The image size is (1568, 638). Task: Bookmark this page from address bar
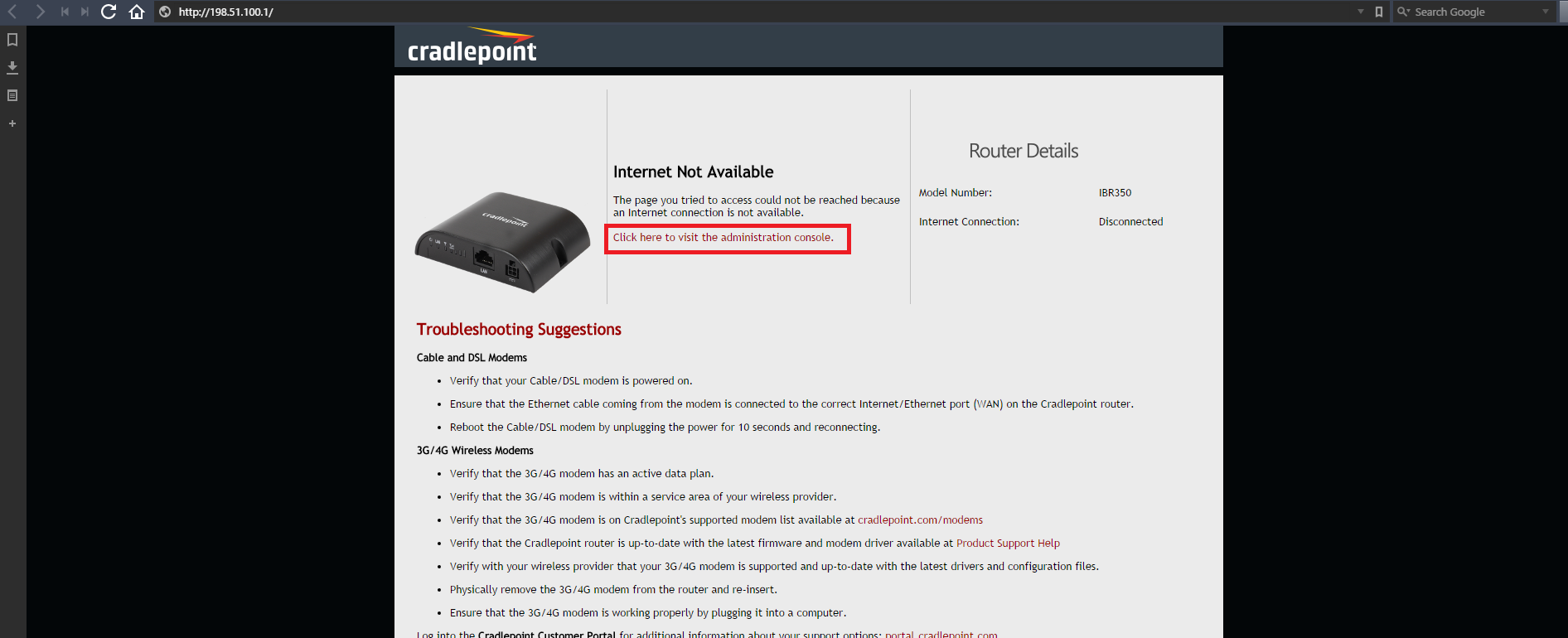(x=1379, y=12)
